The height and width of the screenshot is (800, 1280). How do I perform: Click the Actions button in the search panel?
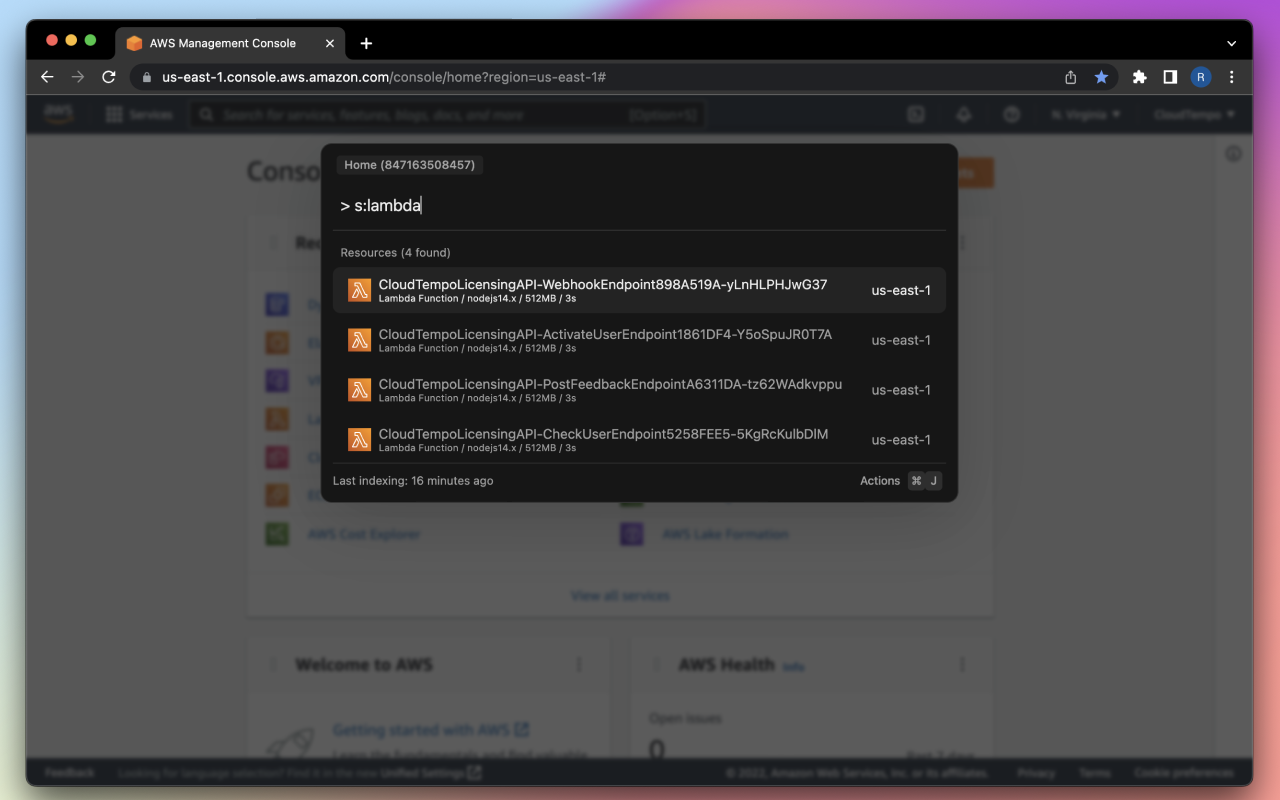879,480
